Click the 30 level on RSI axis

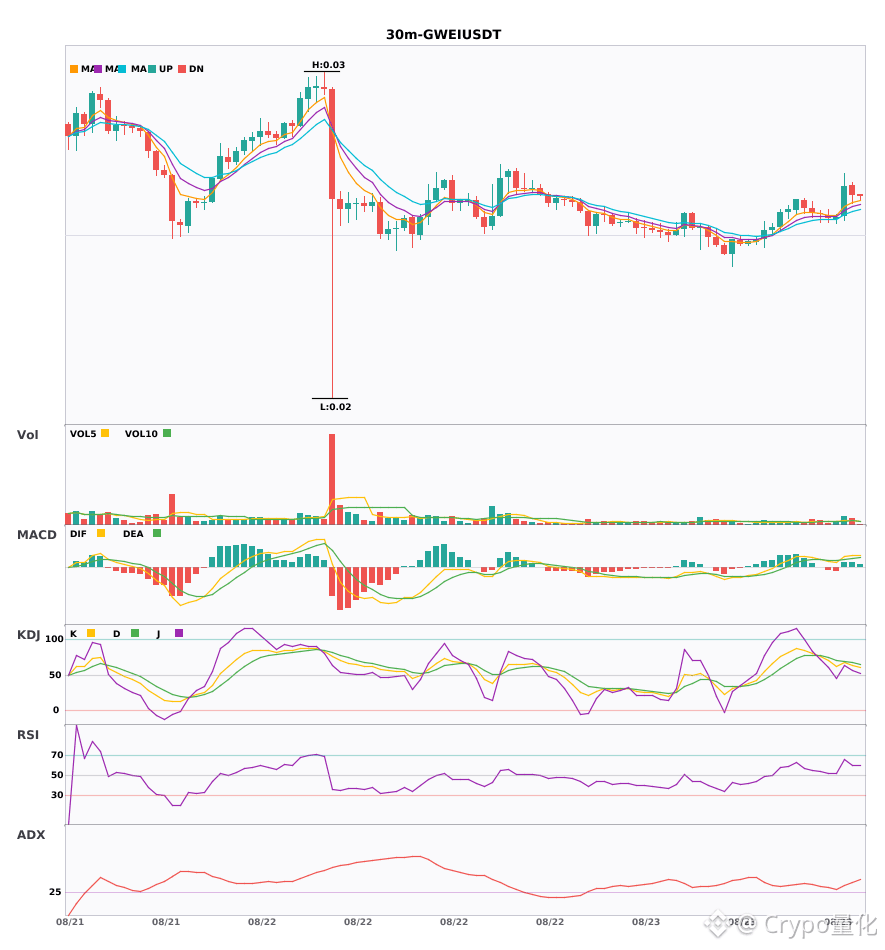[x=57, y=795]
